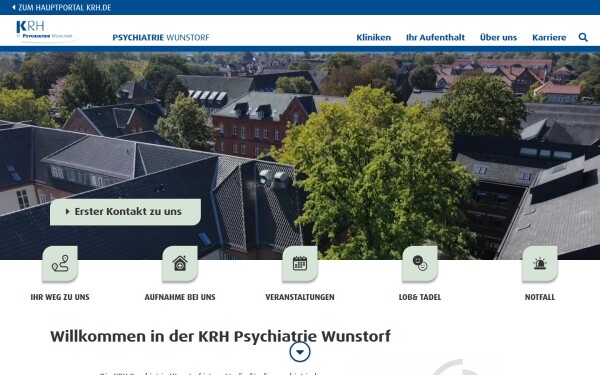Open the Ihr Aufenthalt menu
600x375 pixels.
(x=435, y=38)
